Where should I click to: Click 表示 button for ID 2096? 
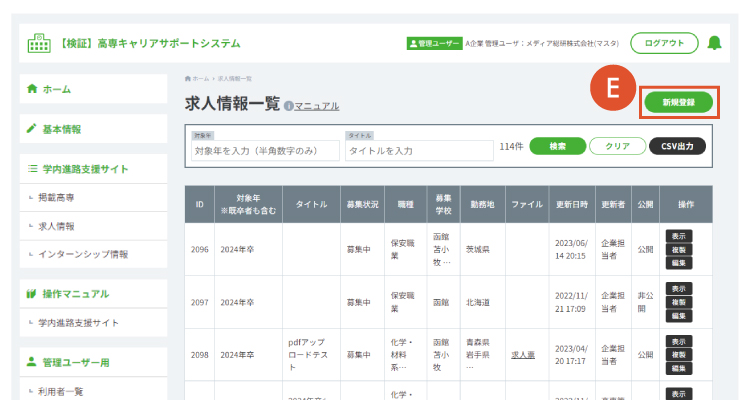(679, 236)
